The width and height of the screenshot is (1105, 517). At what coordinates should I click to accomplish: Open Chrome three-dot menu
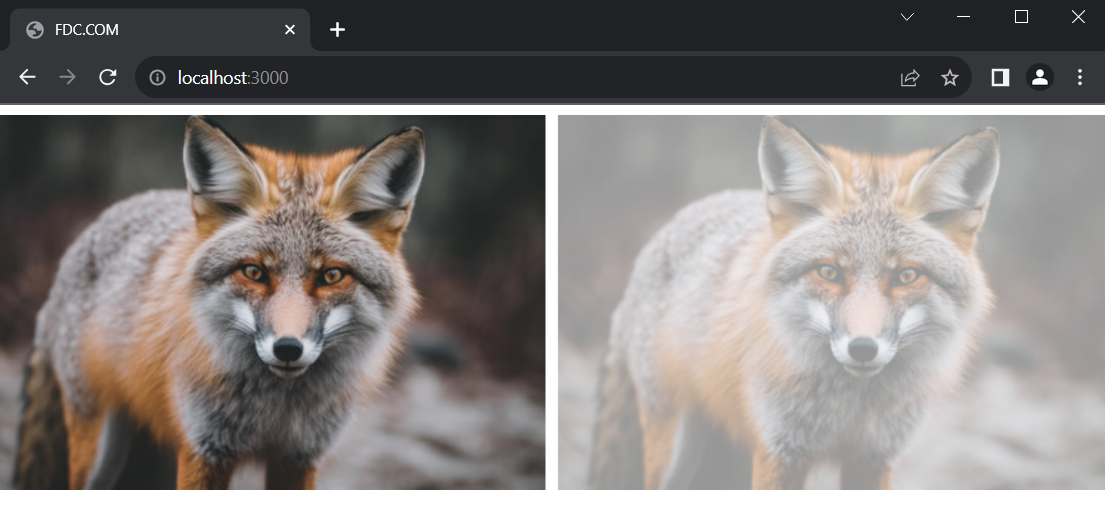point(1080,77)
